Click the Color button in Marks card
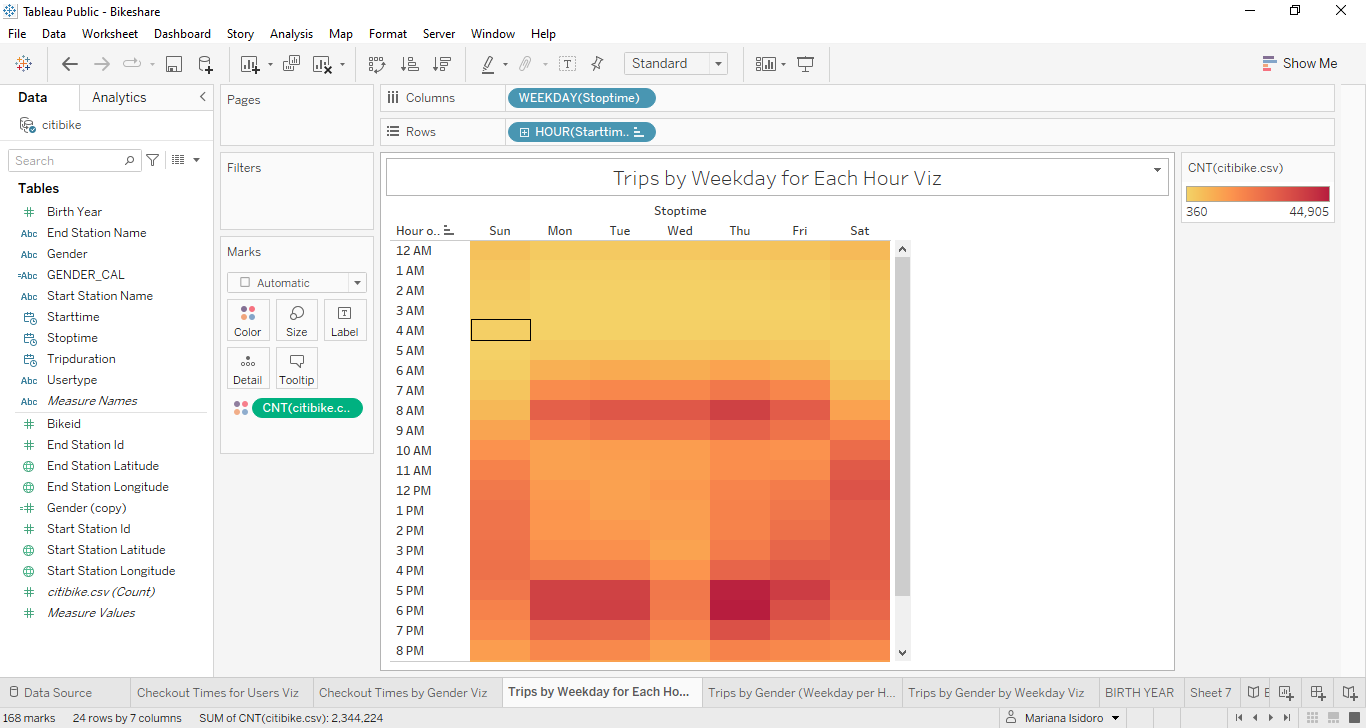 click(x=248, y=320)
